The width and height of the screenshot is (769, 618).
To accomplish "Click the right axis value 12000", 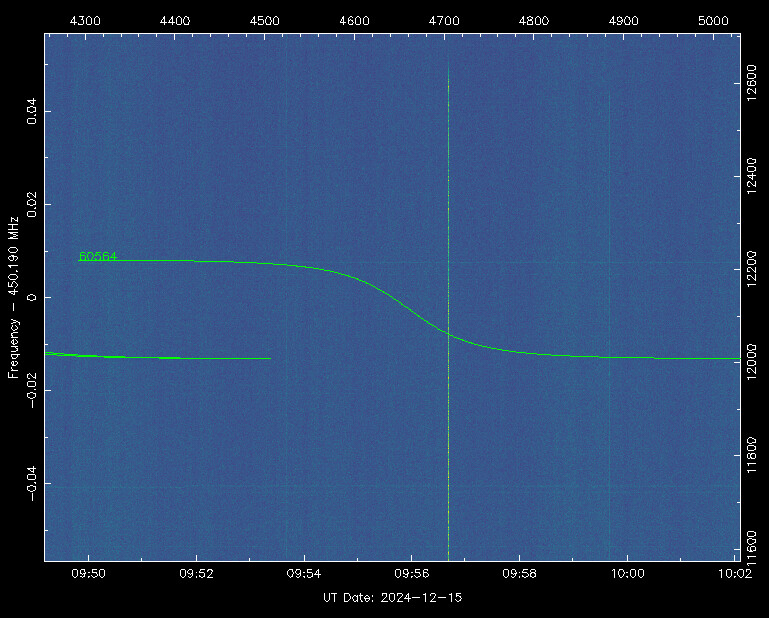I will (751, 362).
